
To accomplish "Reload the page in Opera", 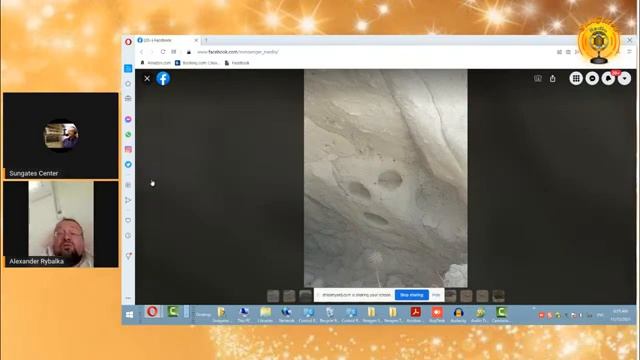I will (x=163, y=52).
